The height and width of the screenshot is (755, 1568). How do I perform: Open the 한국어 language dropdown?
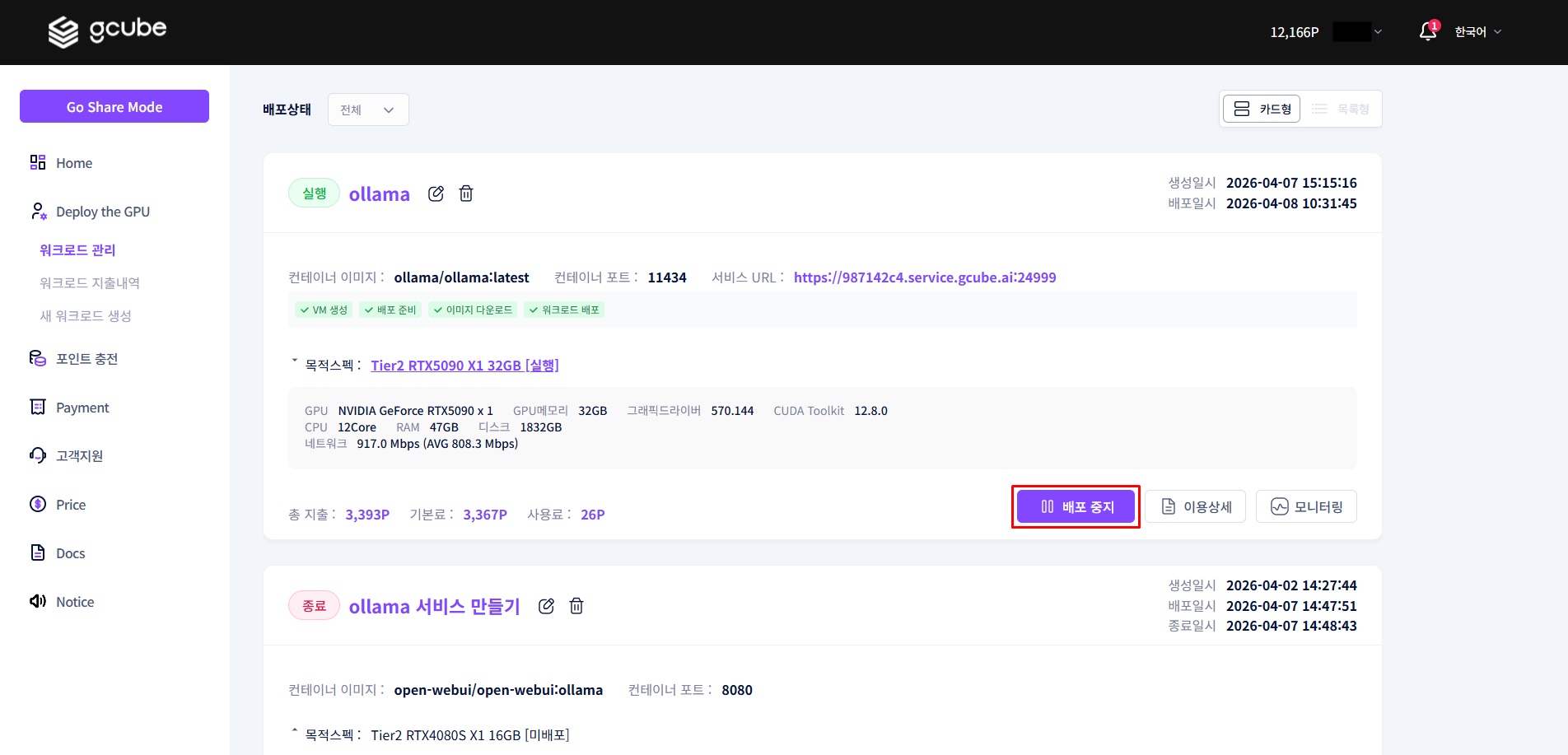click(x=1478, y=31)
